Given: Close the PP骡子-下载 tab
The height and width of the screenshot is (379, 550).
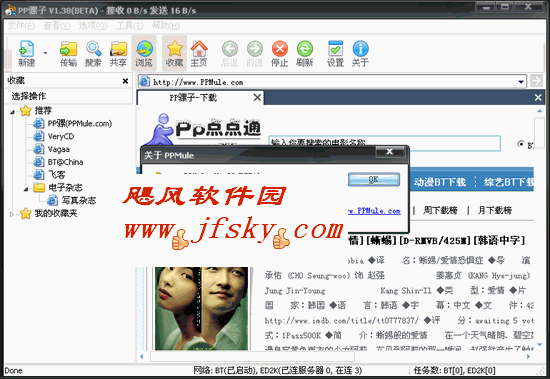Looking at the screenshot, I should 257,97.
